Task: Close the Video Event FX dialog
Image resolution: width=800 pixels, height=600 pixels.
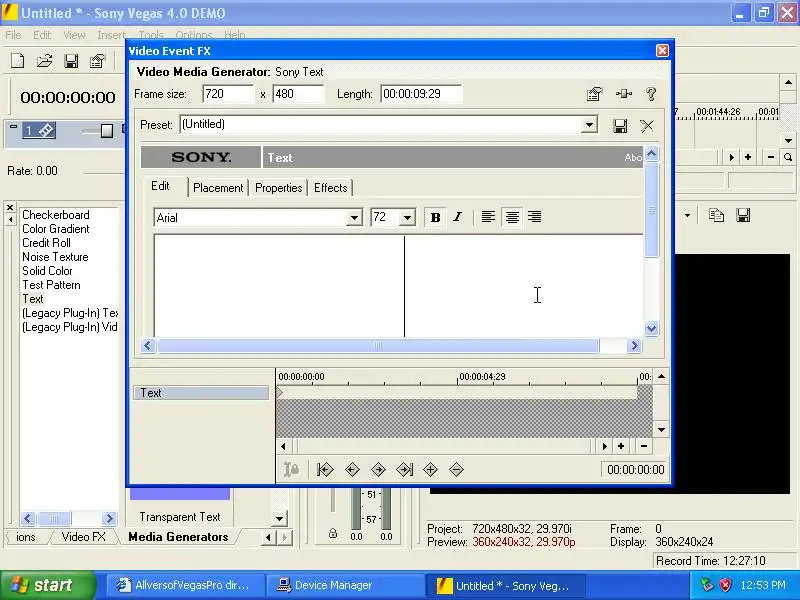Action: 662,51
